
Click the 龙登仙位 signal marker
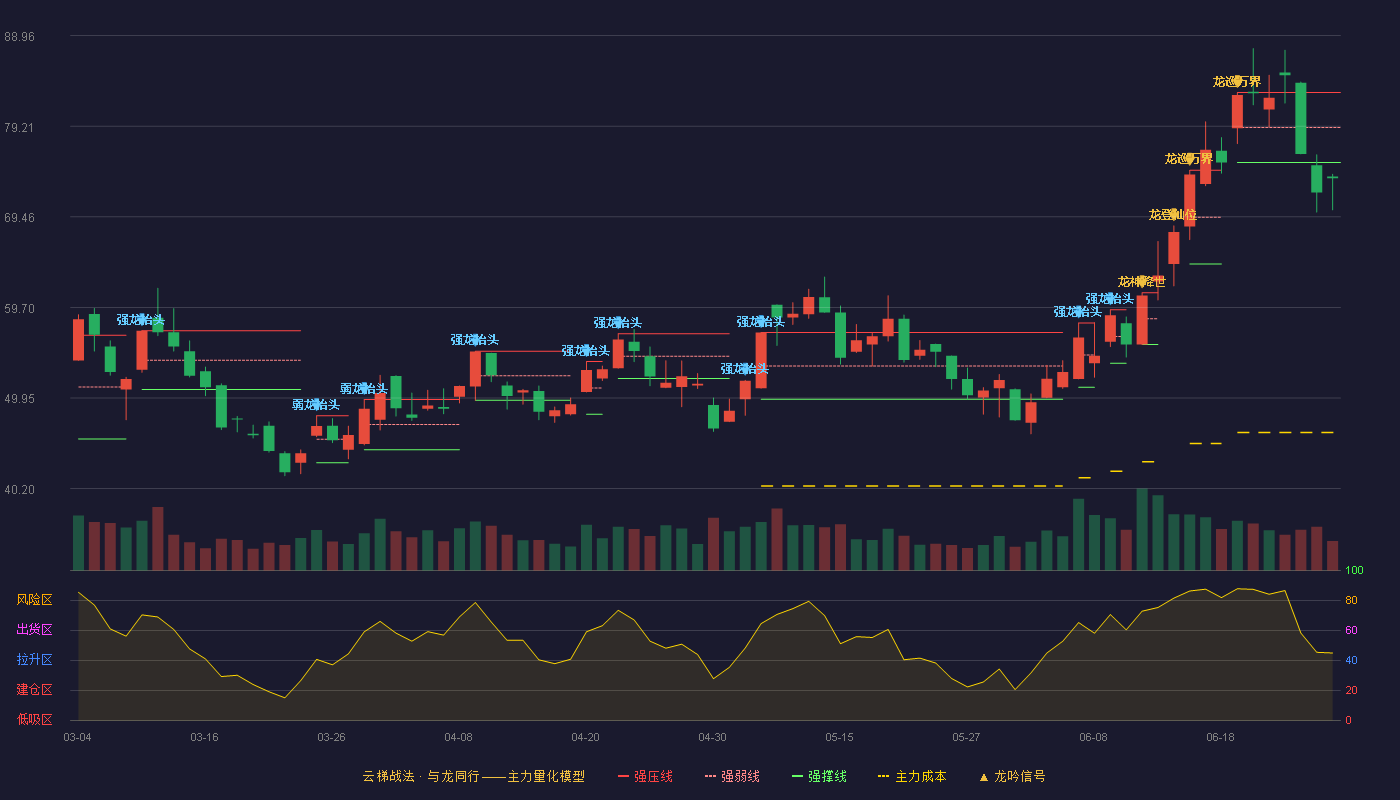[x=1173, y=214]
